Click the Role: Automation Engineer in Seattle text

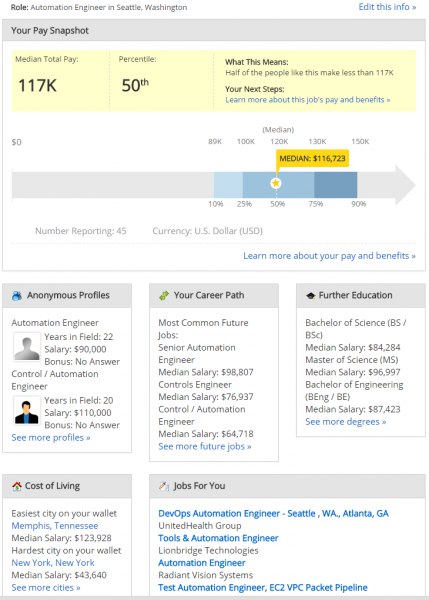(99, 7)
